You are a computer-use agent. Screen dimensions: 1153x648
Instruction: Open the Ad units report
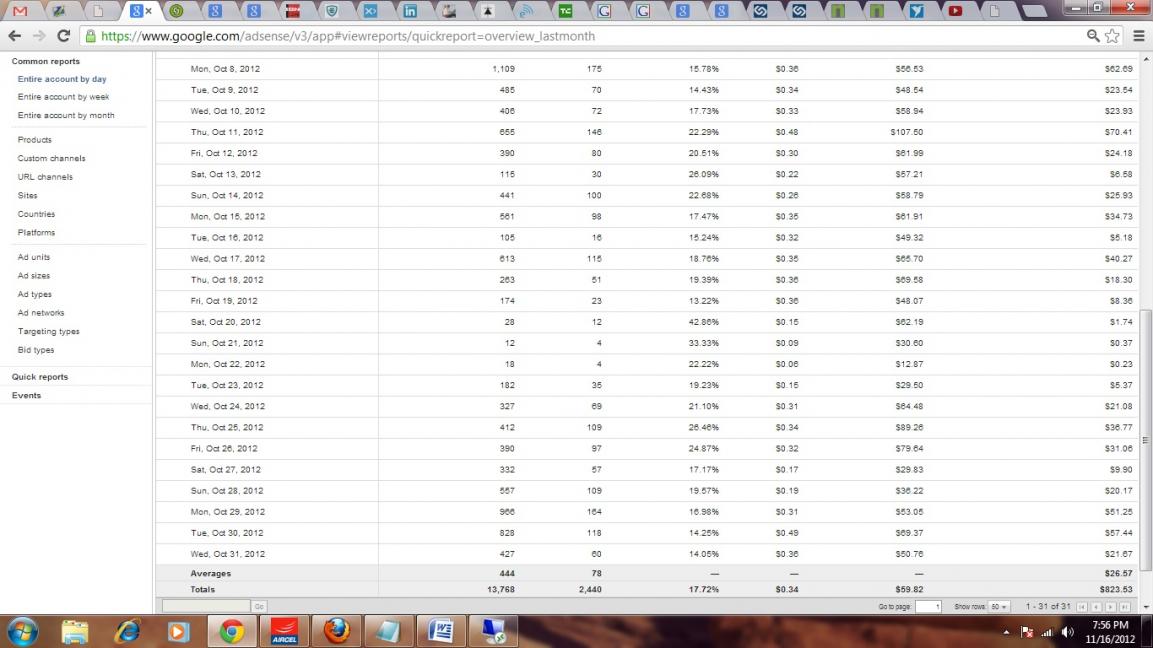pyautogui.click(x=34, y=257)
